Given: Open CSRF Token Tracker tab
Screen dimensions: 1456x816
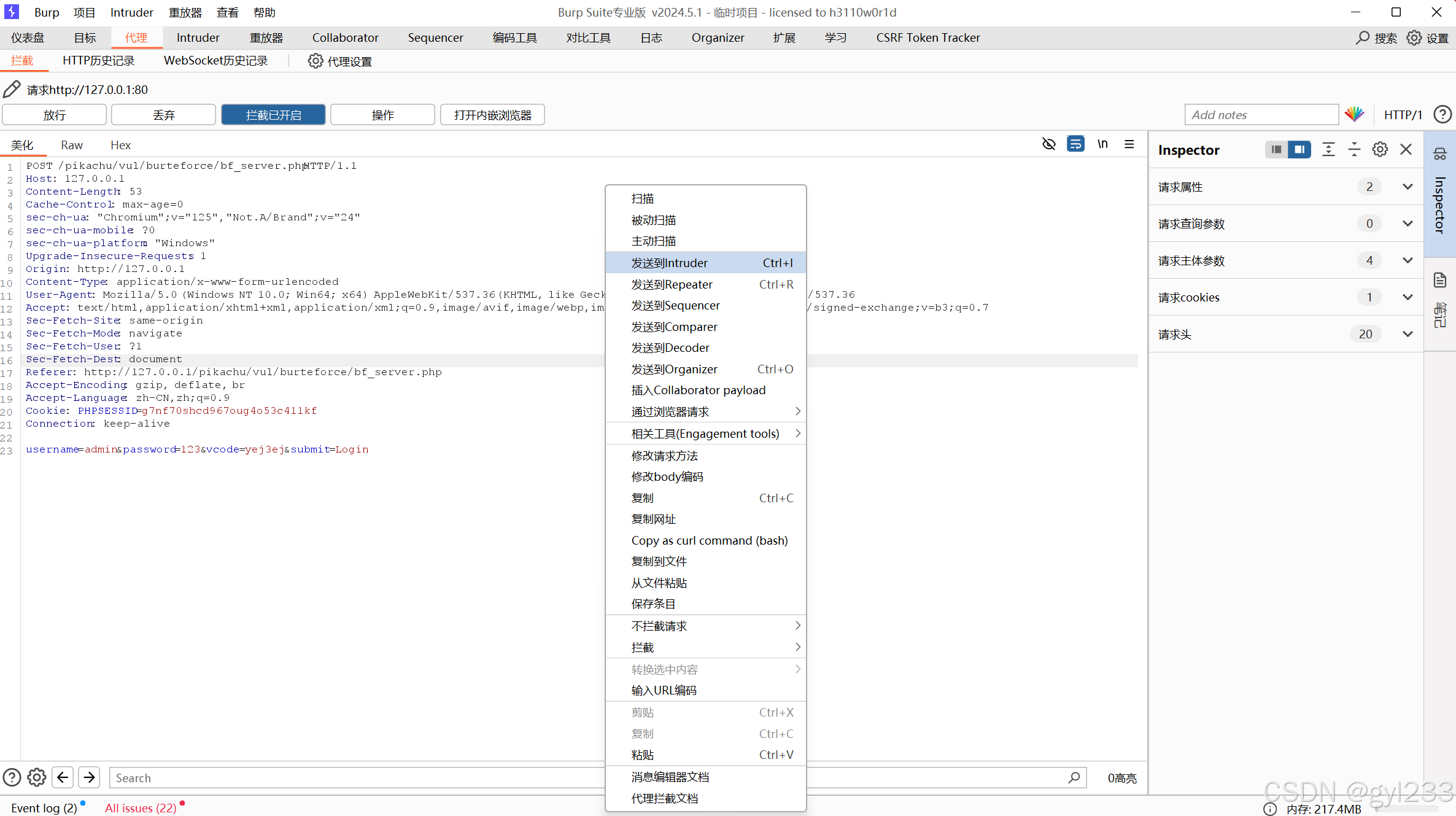Looking at the screenshot, I should 928,37.
